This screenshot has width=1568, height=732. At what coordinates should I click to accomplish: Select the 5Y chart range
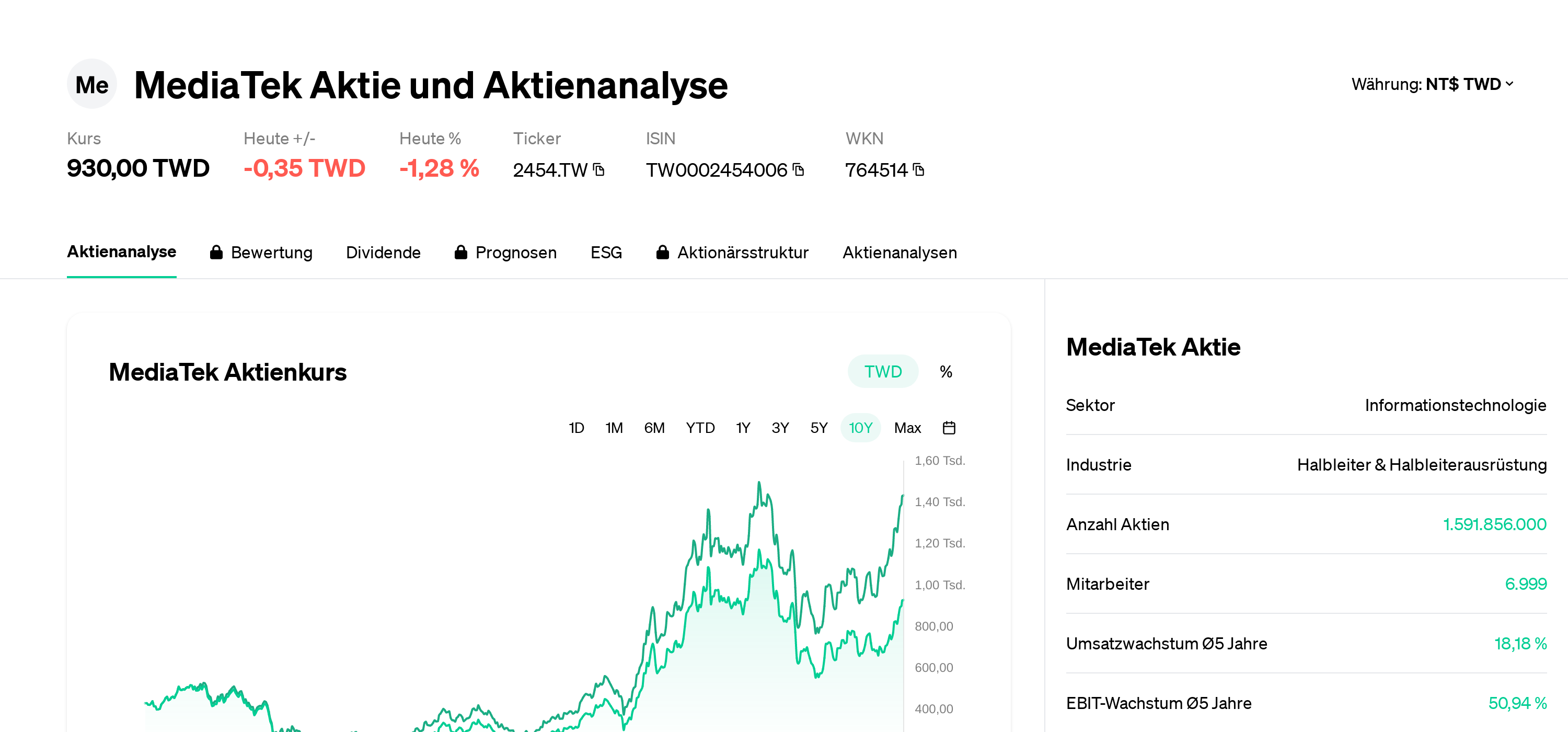(x=818, y=428)
